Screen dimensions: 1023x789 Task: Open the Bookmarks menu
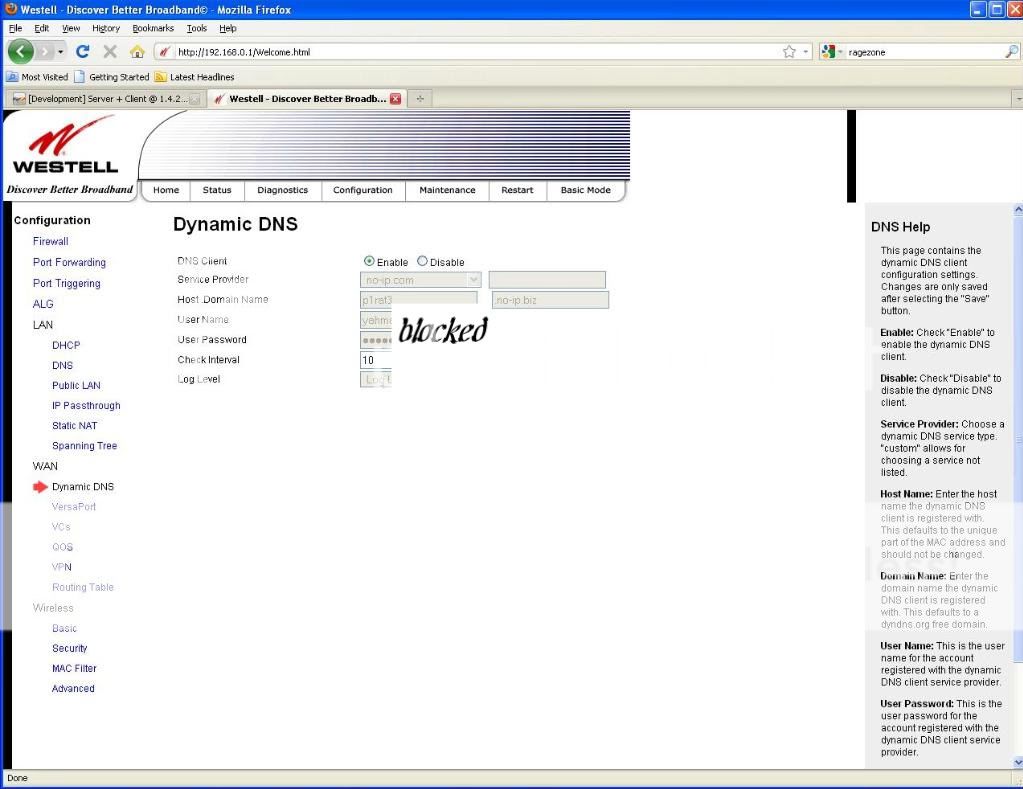point(153,28)
